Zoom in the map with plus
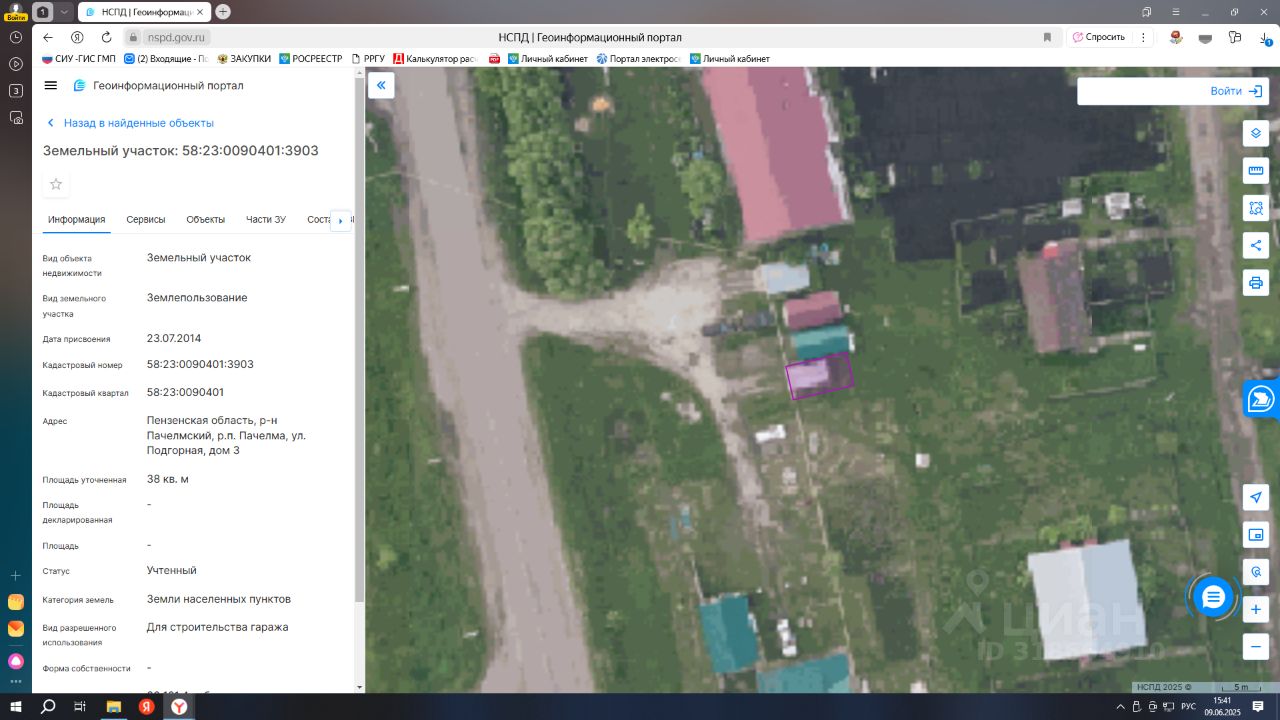 click(x=1256, y=609)
